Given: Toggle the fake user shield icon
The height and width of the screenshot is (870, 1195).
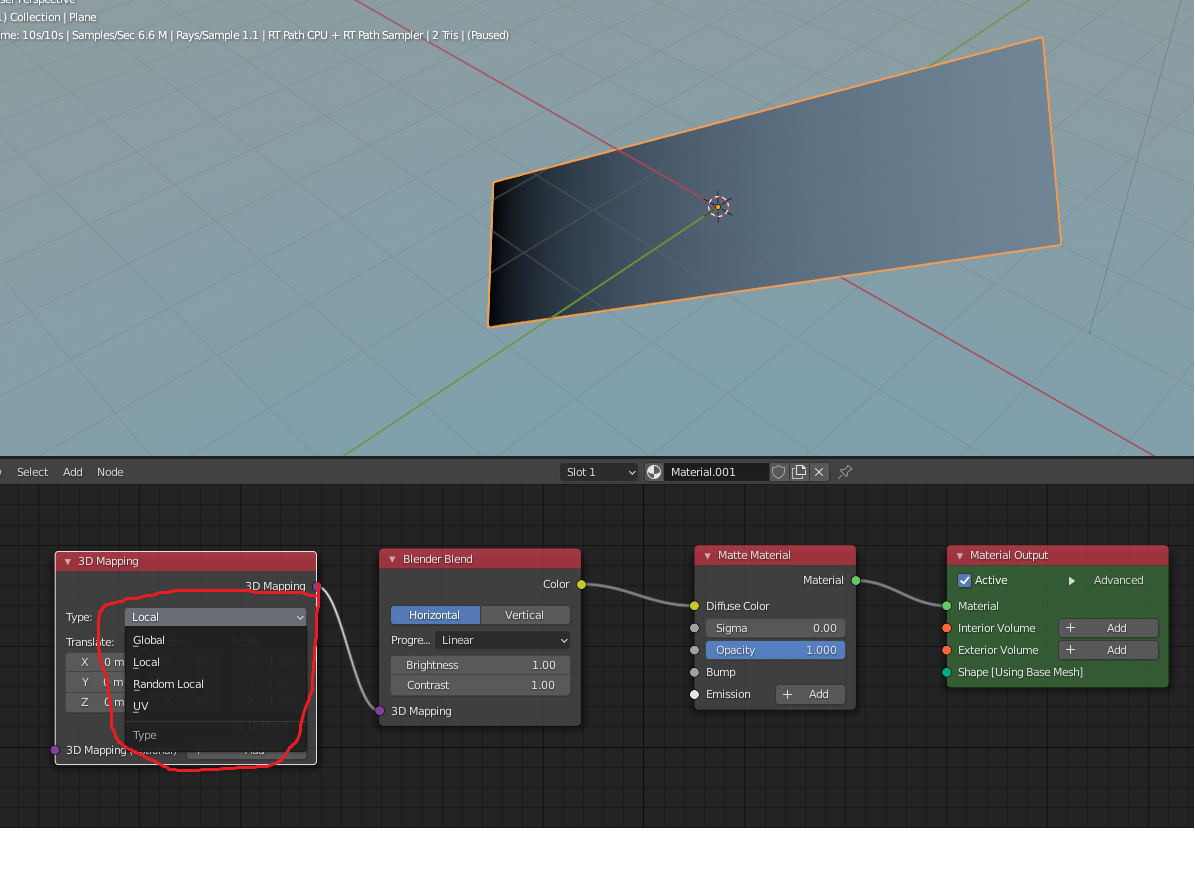Looking at the screenshot, I should tap(779, 472).
